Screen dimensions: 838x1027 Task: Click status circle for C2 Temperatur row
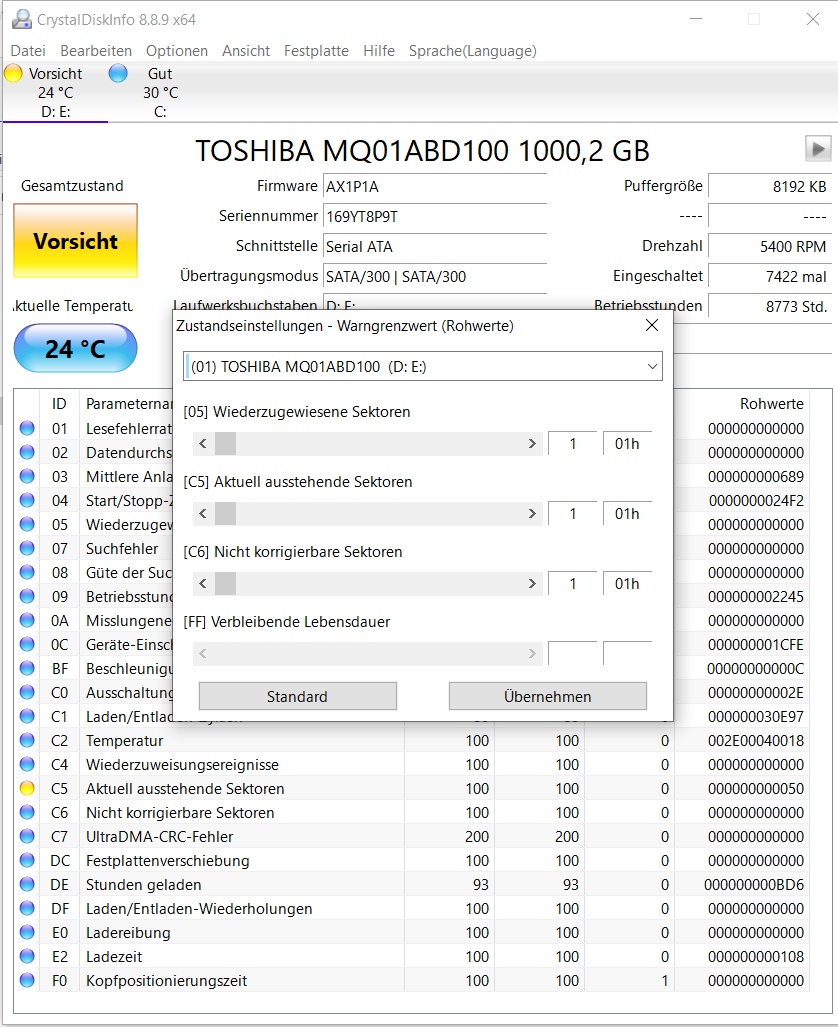(27, 741)
